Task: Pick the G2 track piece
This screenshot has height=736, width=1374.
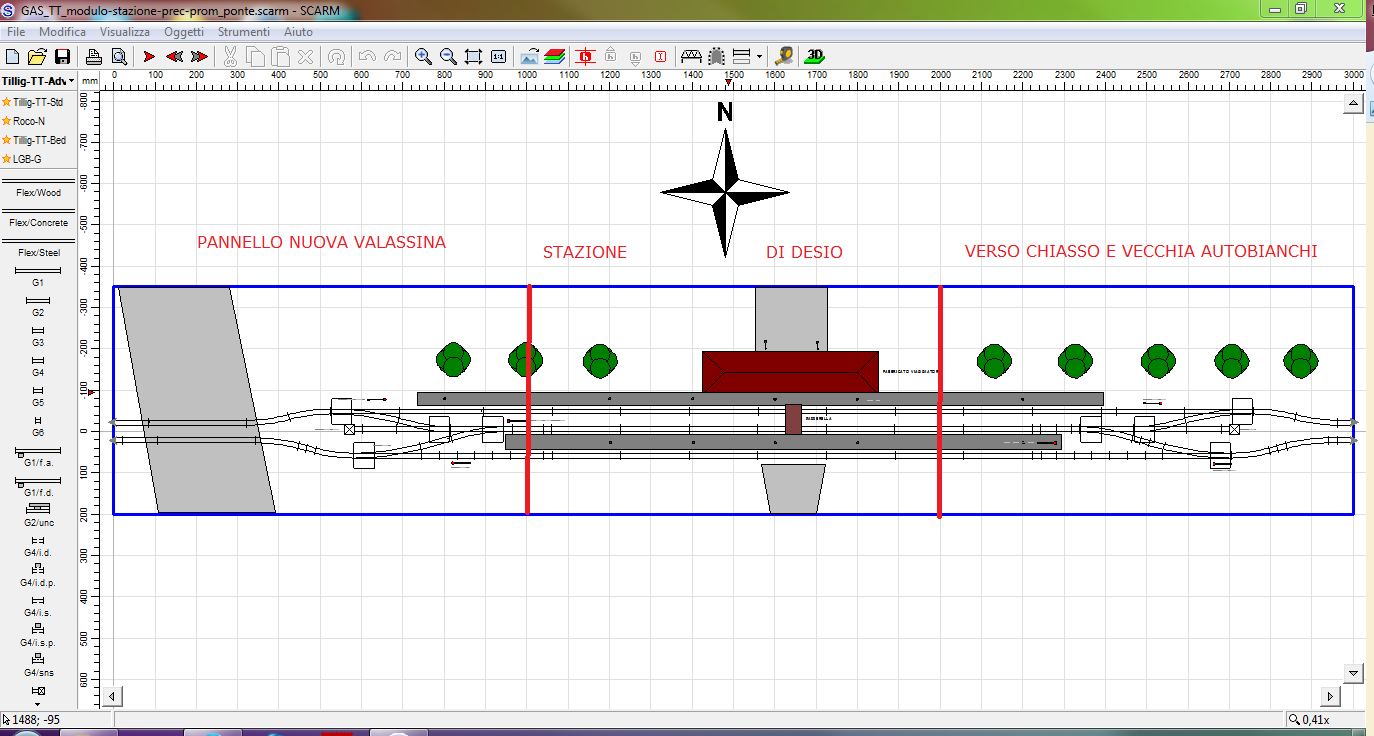Action: [38, 306]
